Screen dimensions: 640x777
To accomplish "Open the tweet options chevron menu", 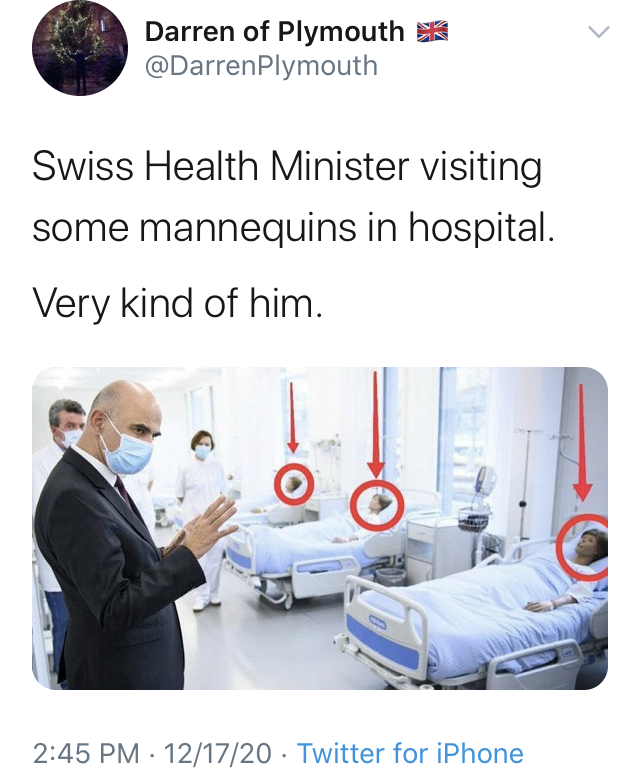I will click(598, 32).
